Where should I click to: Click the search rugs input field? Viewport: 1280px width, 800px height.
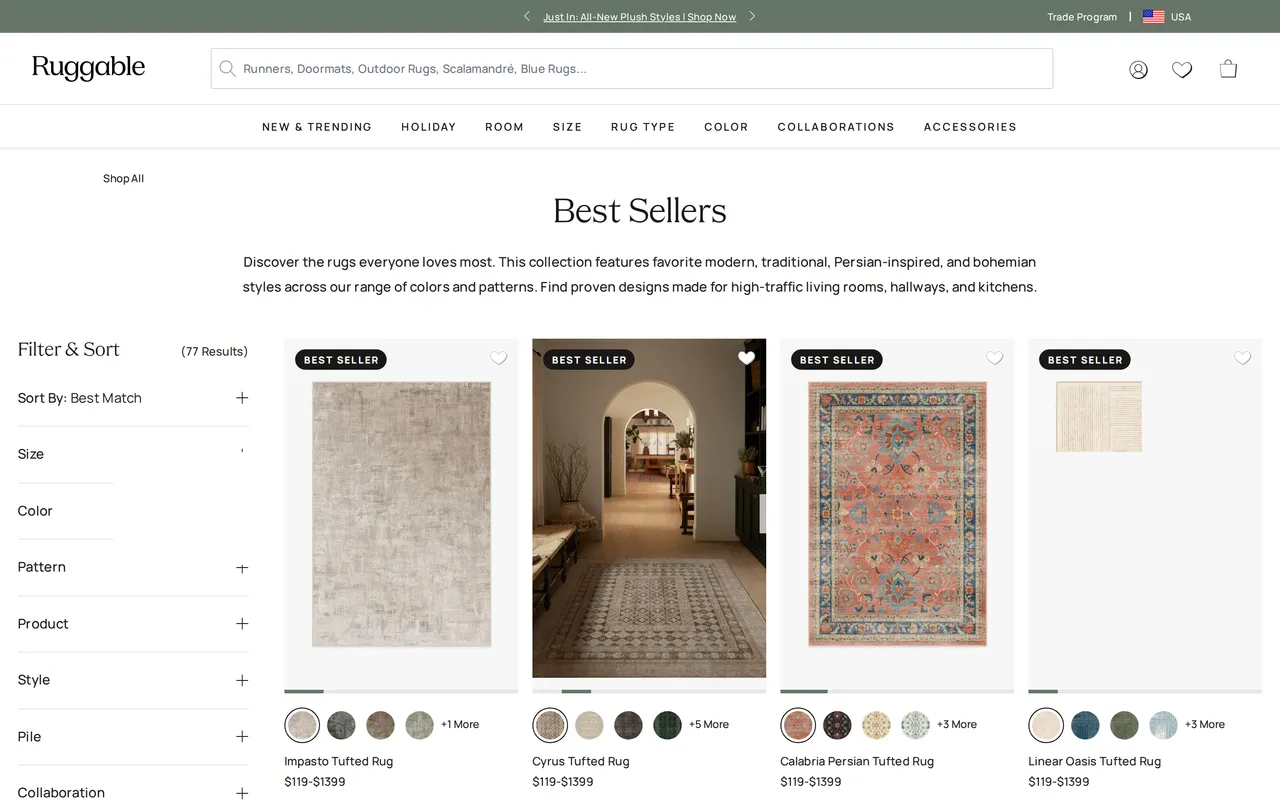point(631,68)
